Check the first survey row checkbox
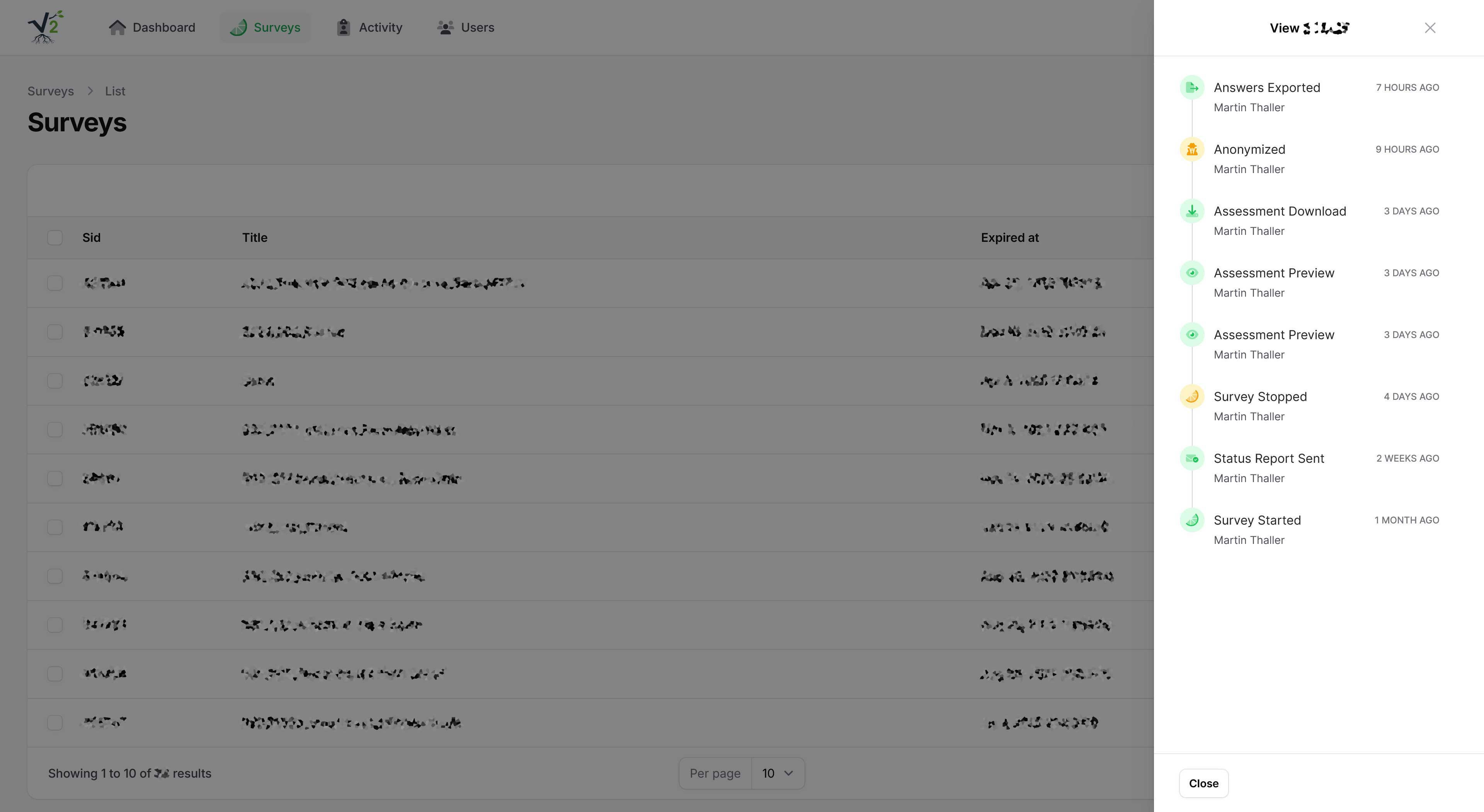The width and height of the screenshot is (1484, 812). click(55, 283)
